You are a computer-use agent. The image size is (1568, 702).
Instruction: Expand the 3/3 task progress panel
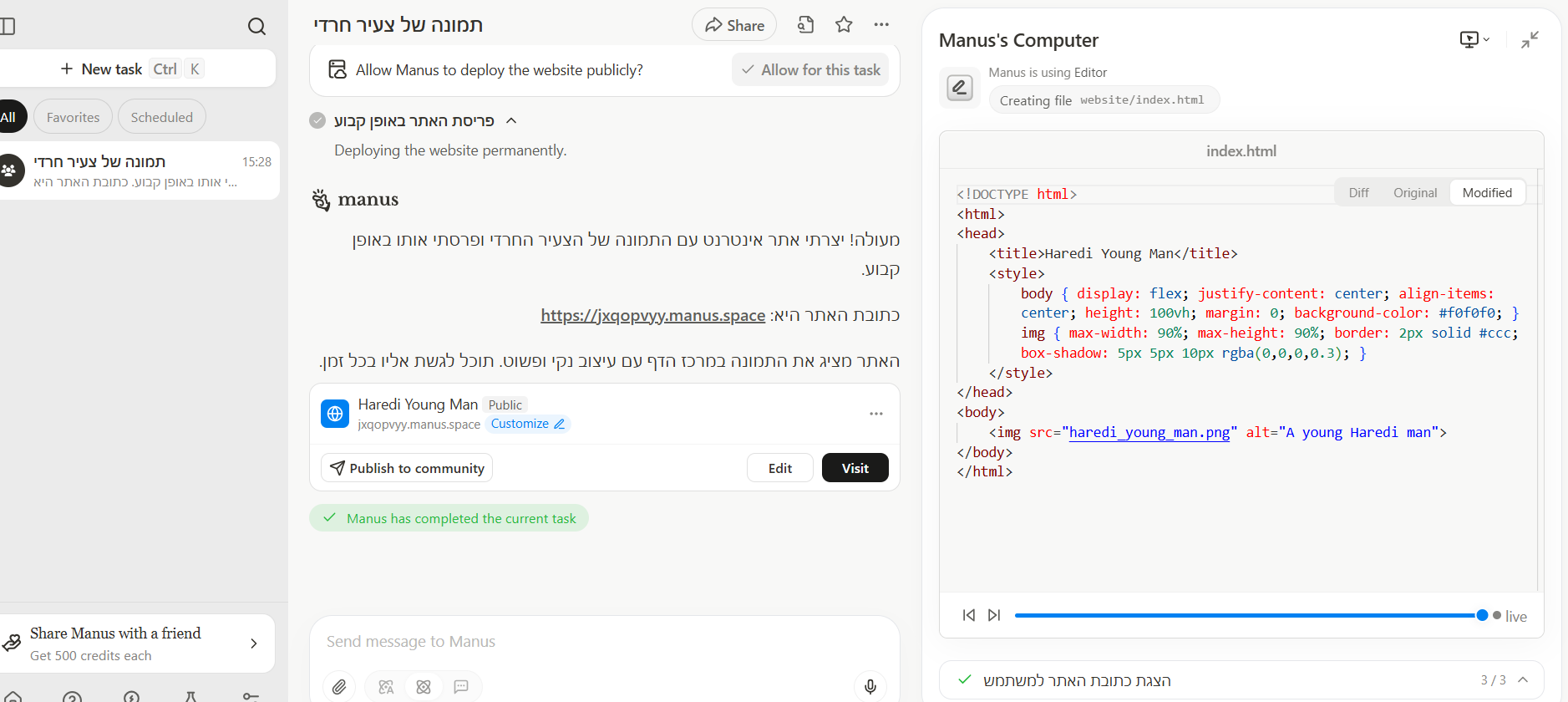tap(1523, 680)
